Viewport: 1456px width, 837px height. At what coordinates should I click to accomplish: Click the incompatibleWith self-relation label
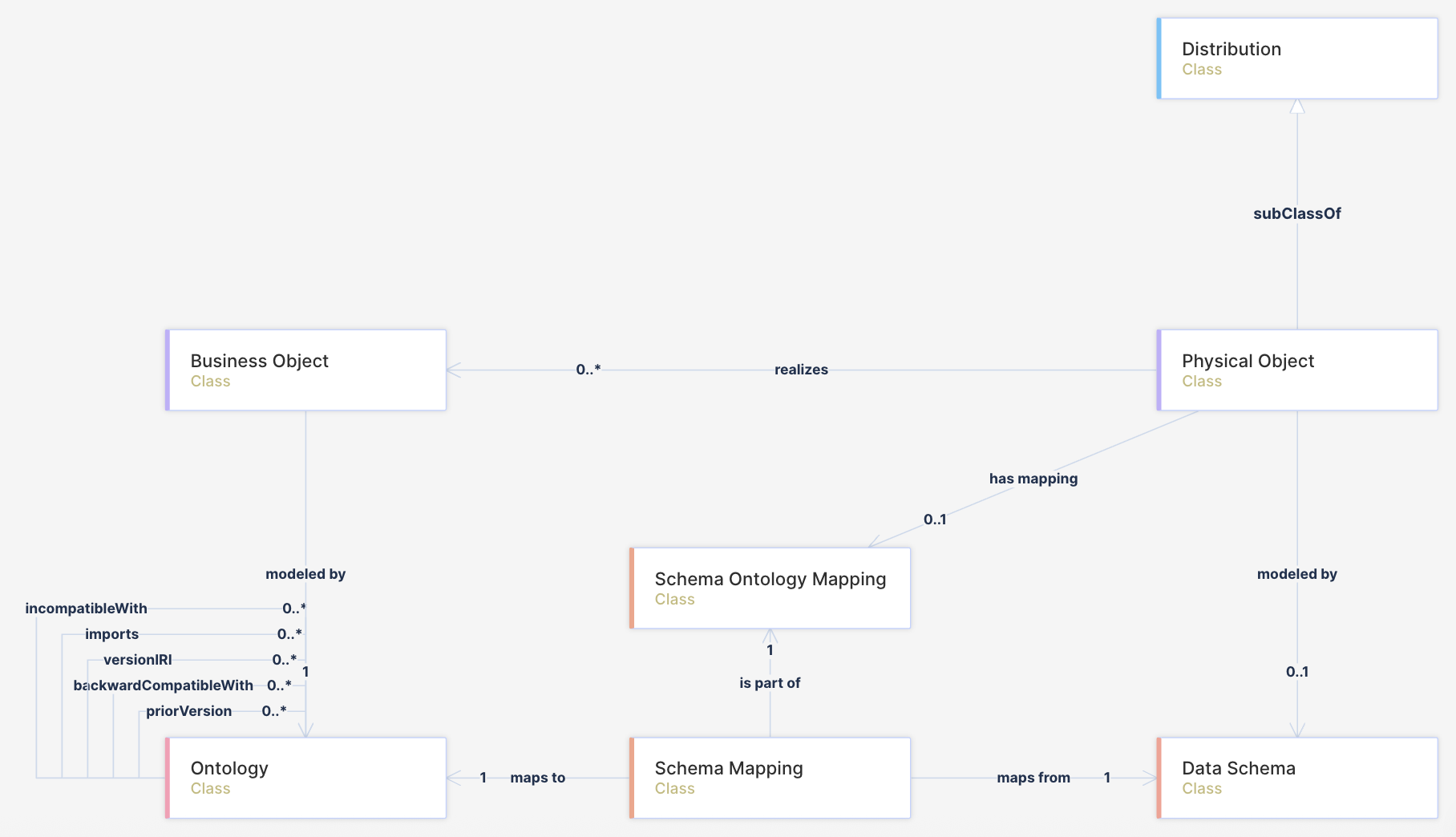[87, 609]
